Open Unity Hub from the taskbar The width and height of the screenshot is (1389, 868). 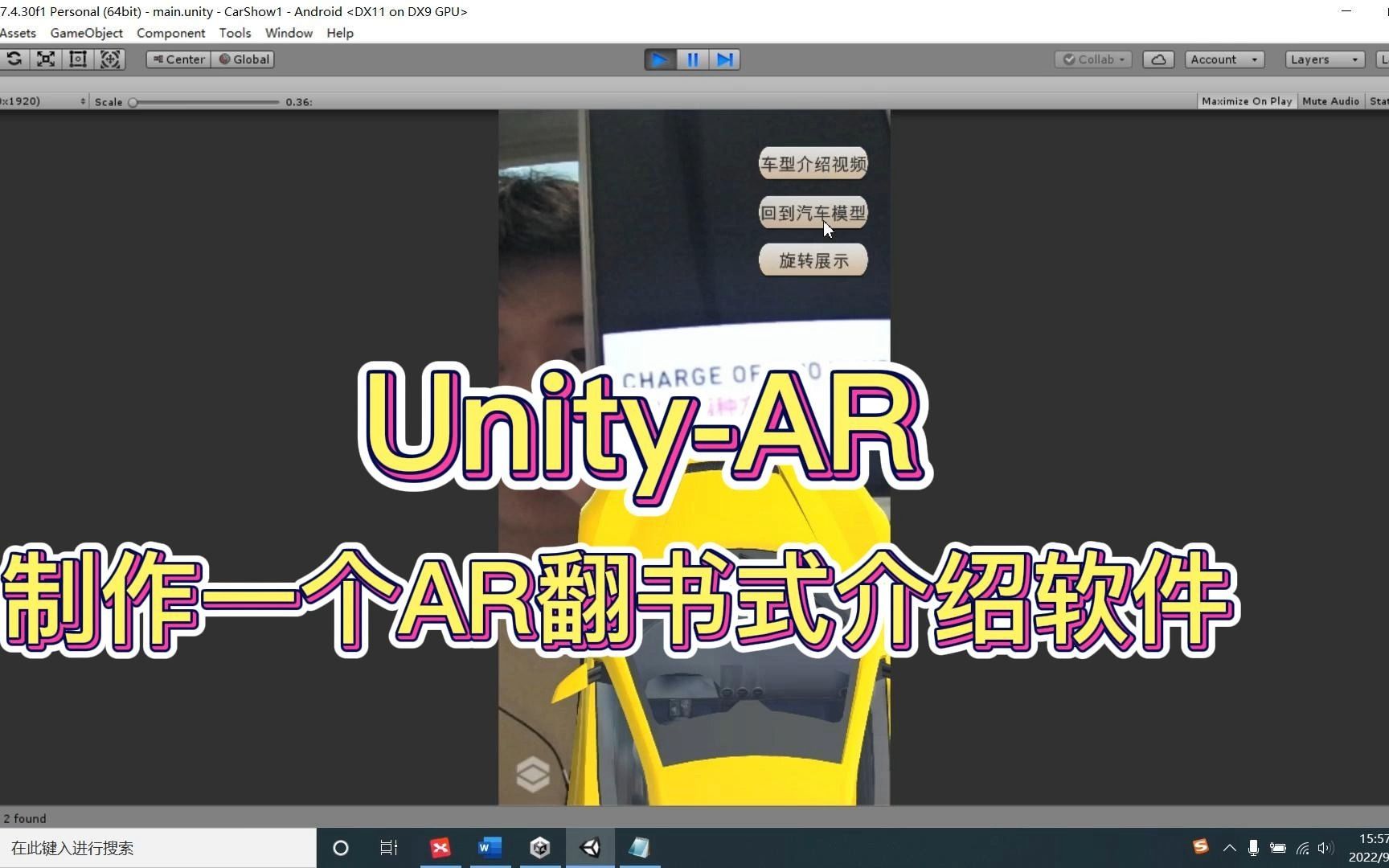540,848
